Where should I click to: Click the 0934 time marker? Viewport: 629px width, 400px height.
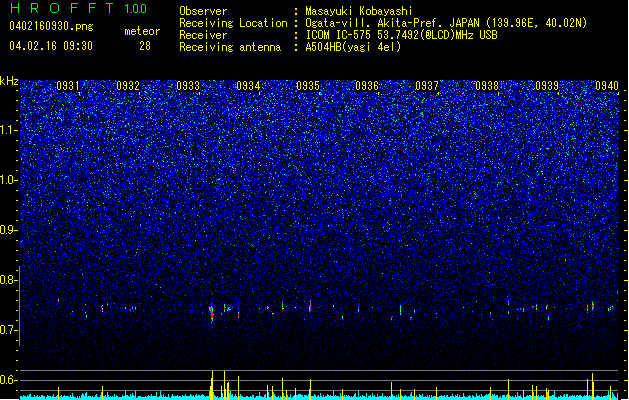click(248, 86)
